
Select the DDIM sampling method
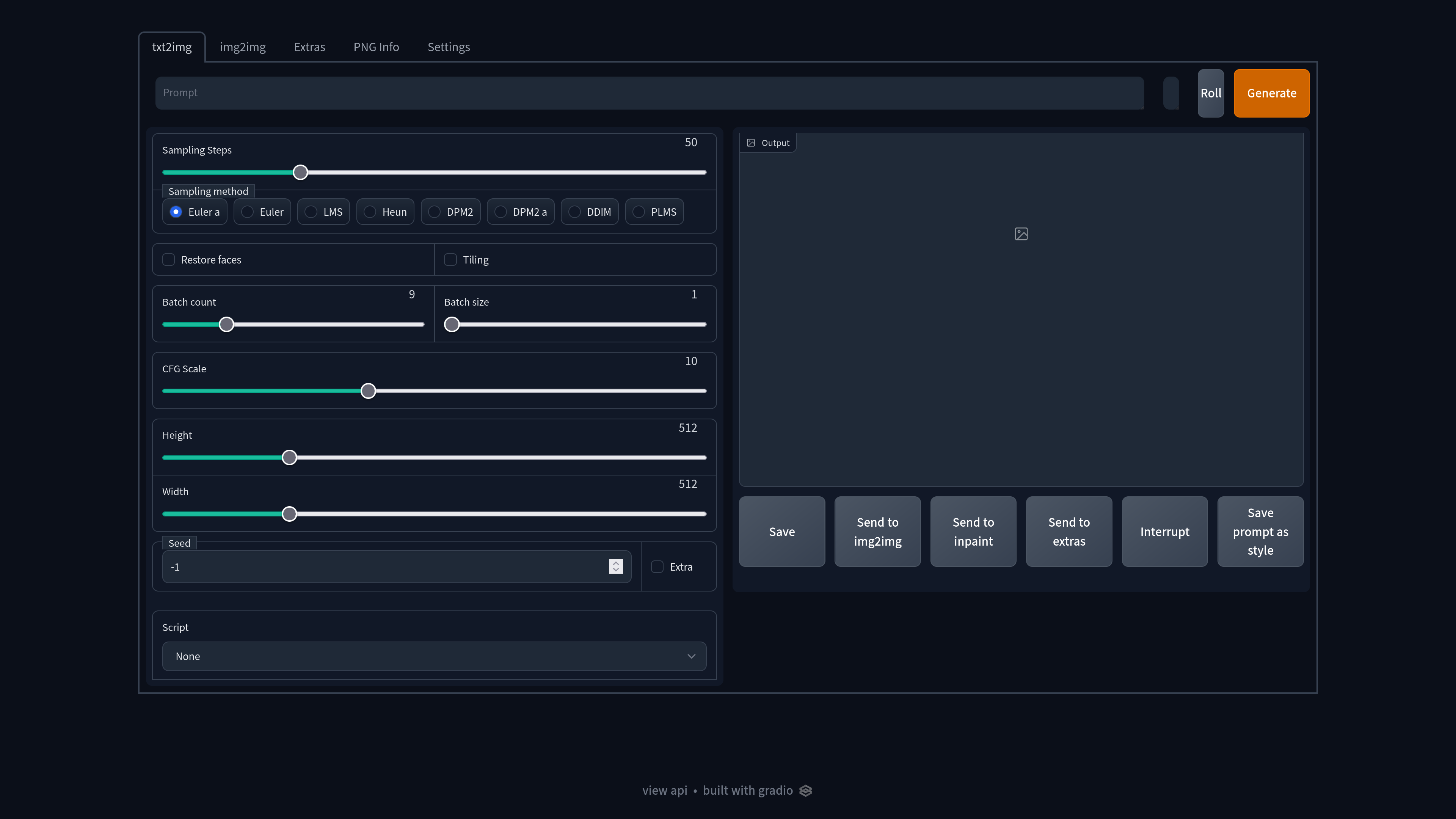575,212
